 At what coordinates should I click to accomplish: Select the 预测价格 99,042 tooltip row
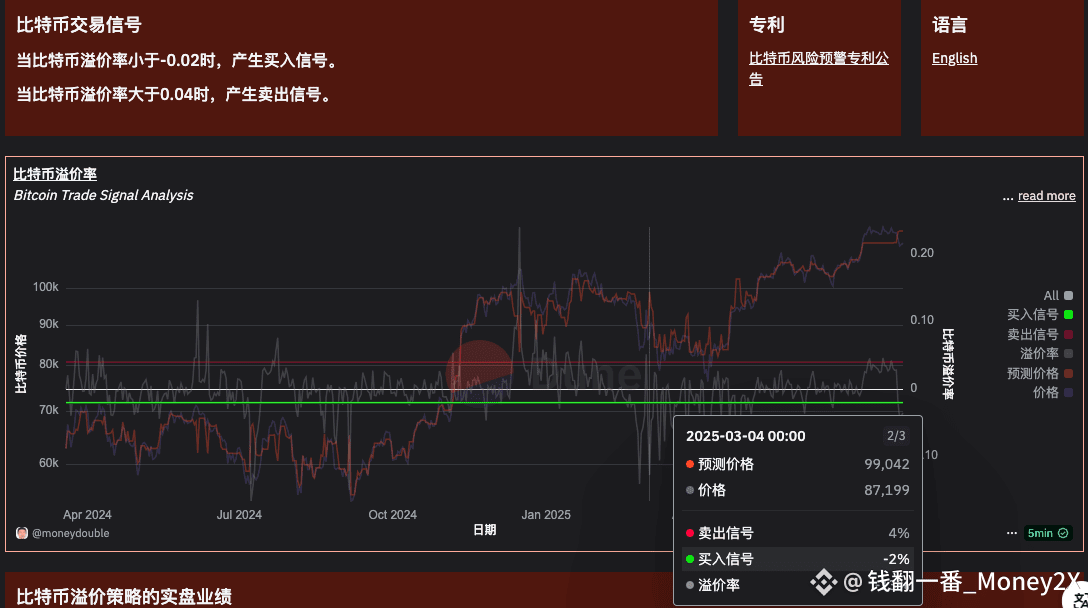[x=797, y=464]
